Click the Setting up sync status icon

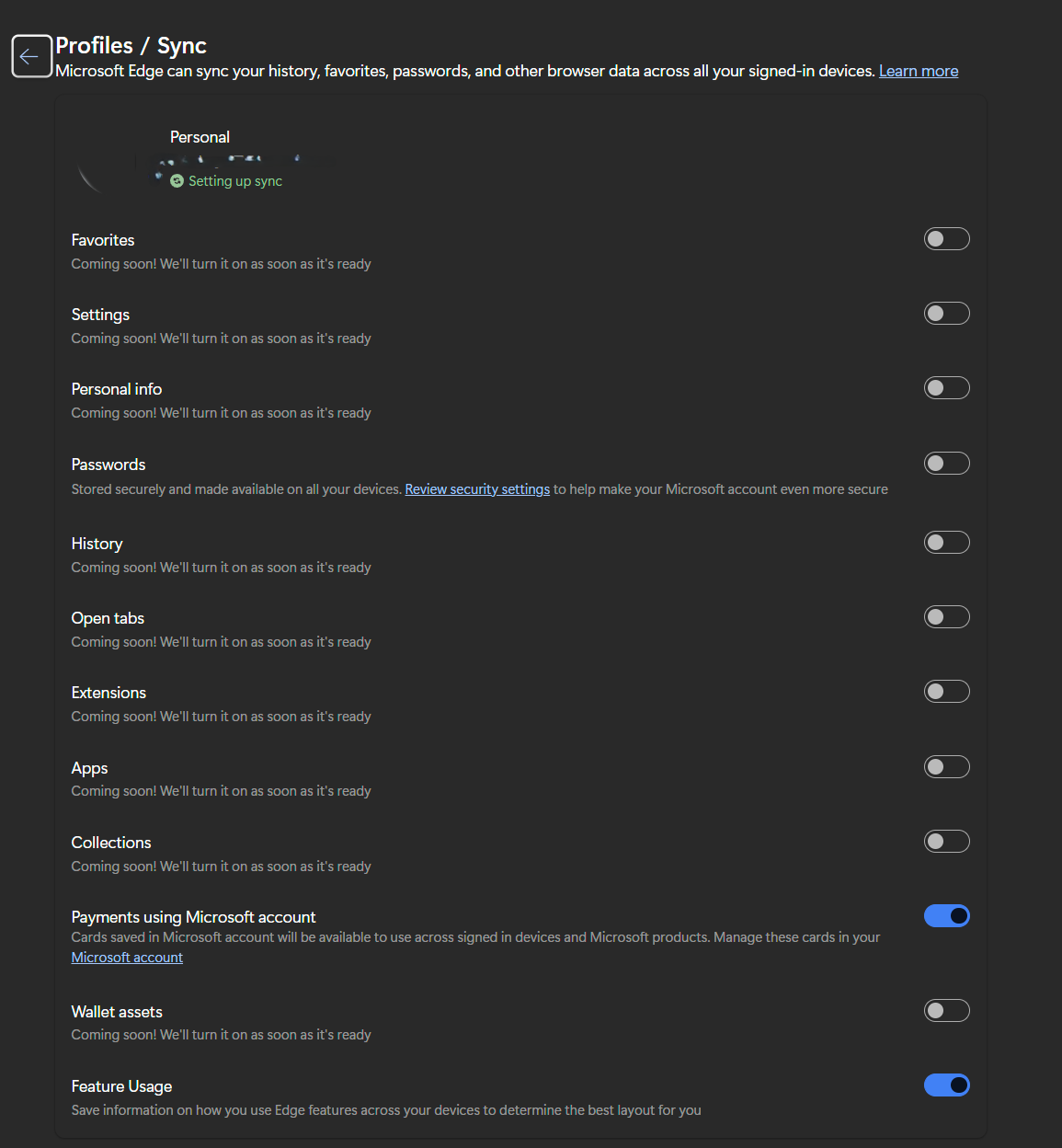tap(177, 181)
